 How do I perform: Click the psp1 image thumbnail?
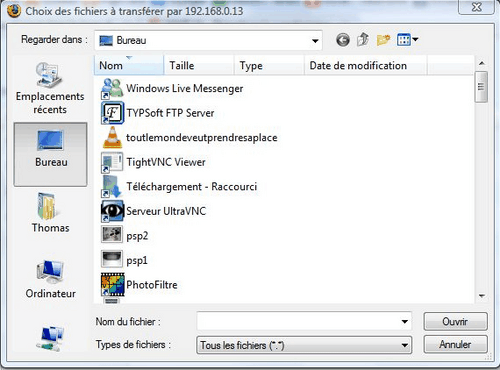click(x=112, y=259)
